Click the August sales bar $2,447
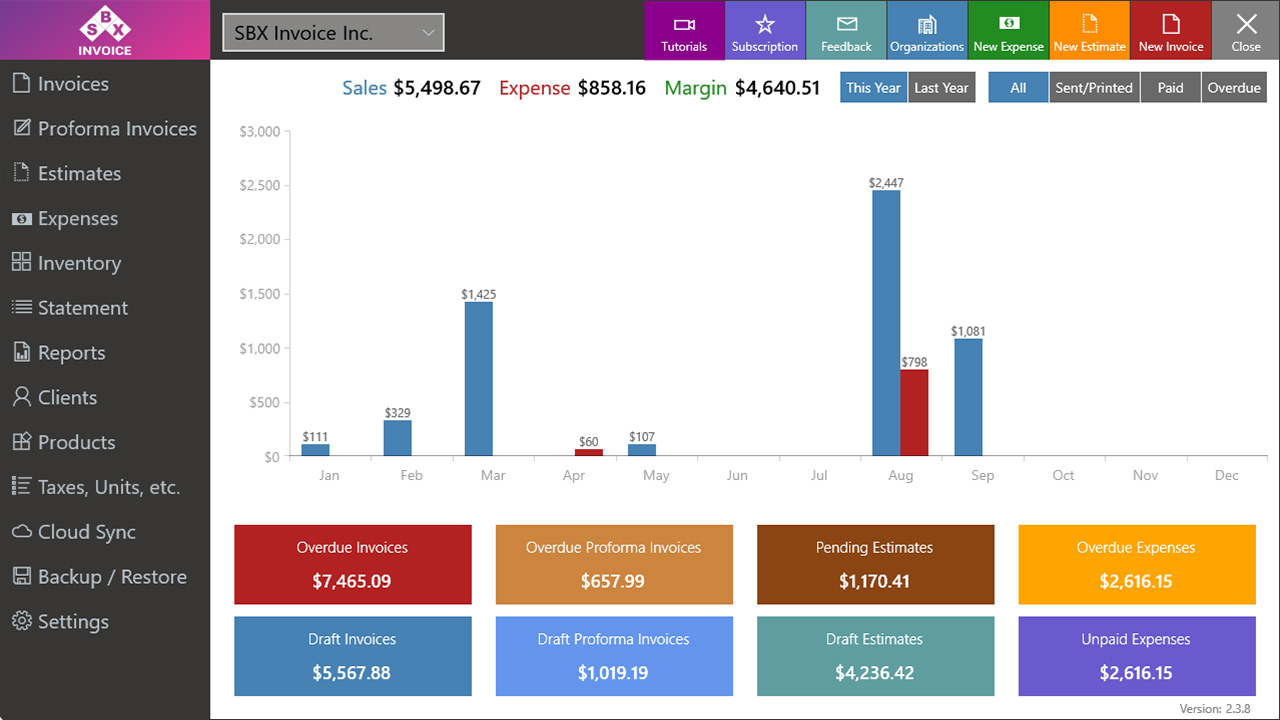Screen dimensions: 1280x720 [886, 323]
